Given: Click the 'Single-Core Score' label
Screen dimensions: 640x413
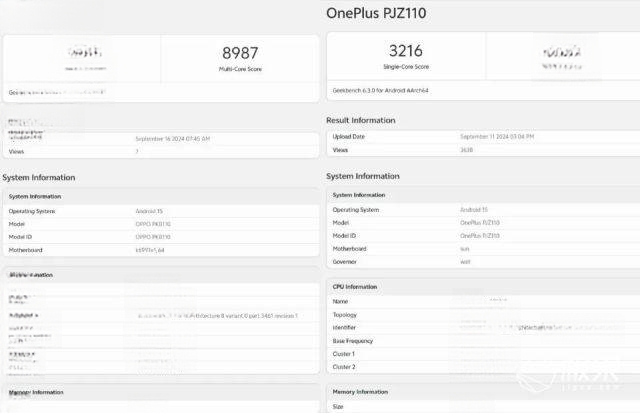Looking at the screenshot, I should (406, 67).
